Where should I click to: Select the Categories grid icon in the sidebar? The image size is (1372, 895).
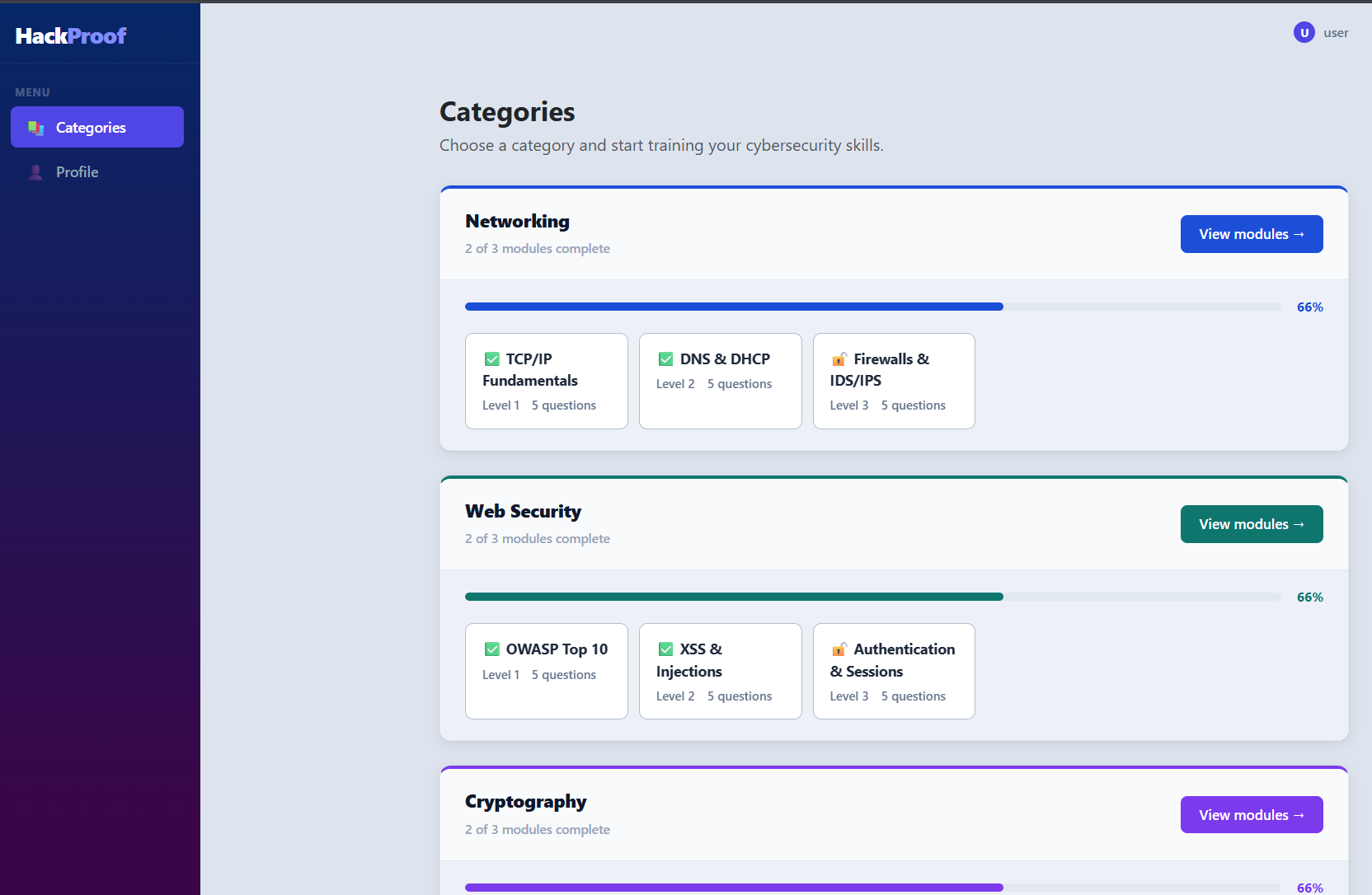click(35, 127)
